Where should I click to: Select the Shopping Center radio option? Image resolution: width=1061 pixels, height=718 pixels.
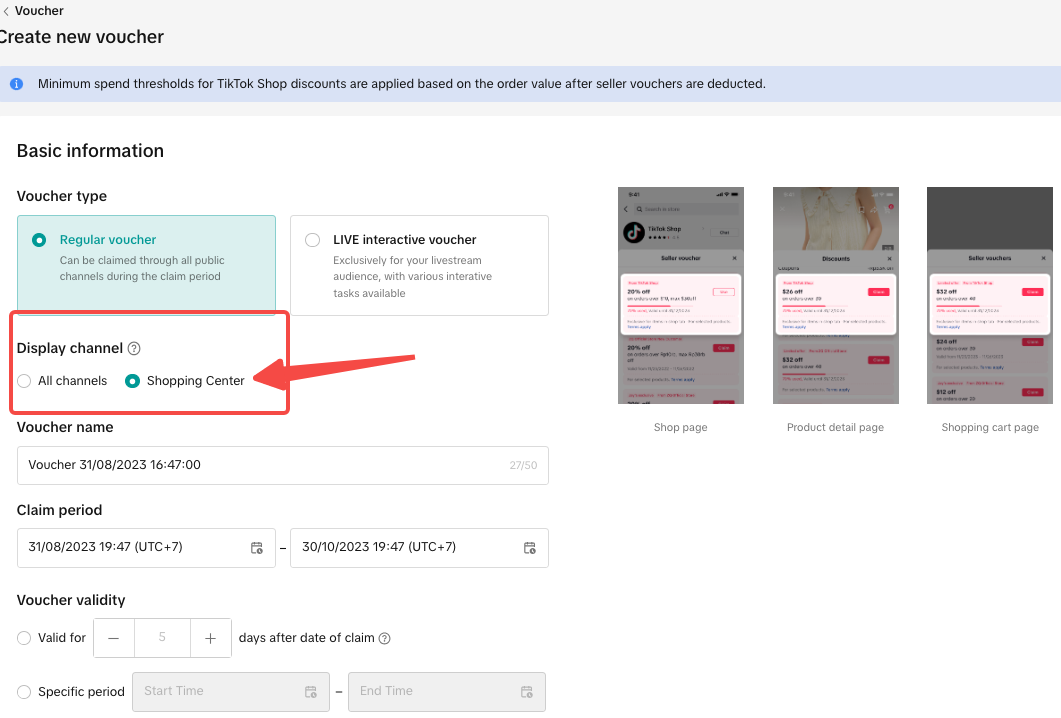132,381
